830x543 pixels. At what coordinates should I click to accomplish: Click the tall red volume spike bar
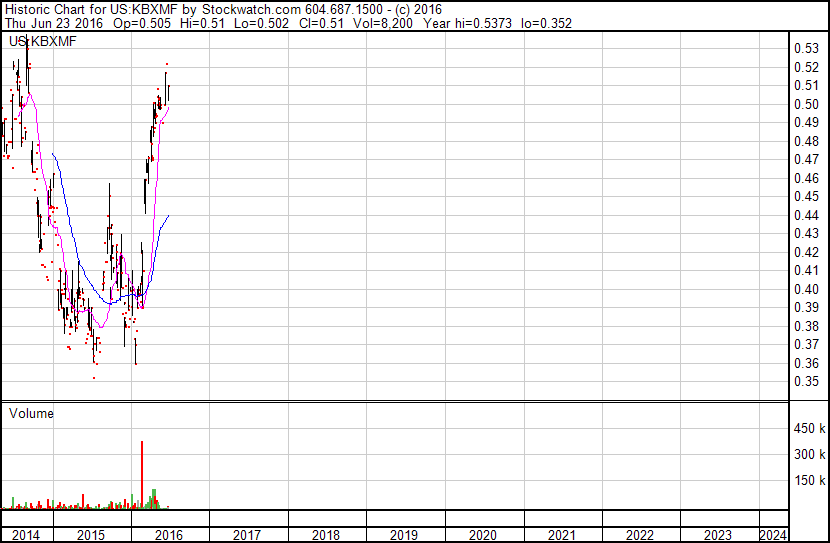click(x=142, y=475)
